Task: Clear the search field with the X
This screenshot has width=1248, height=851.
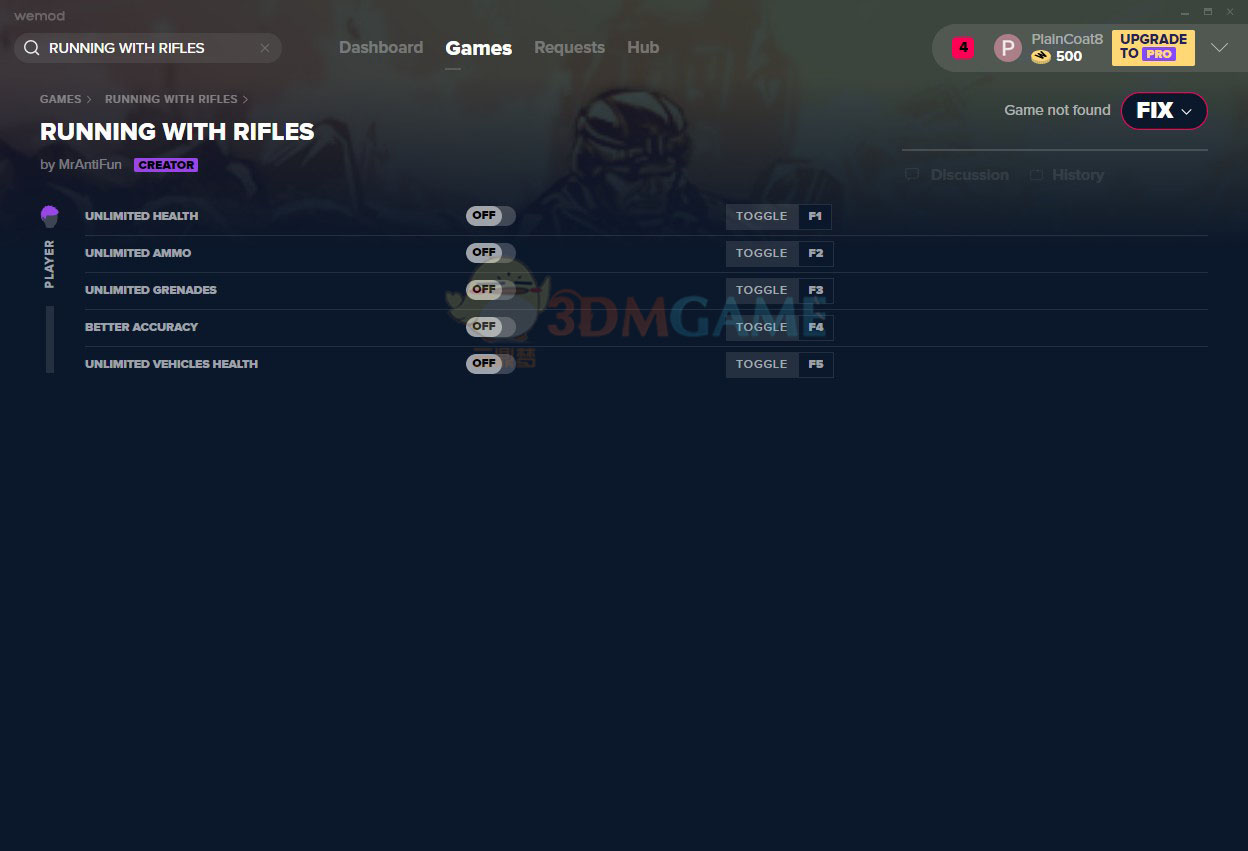Action: 264,47
